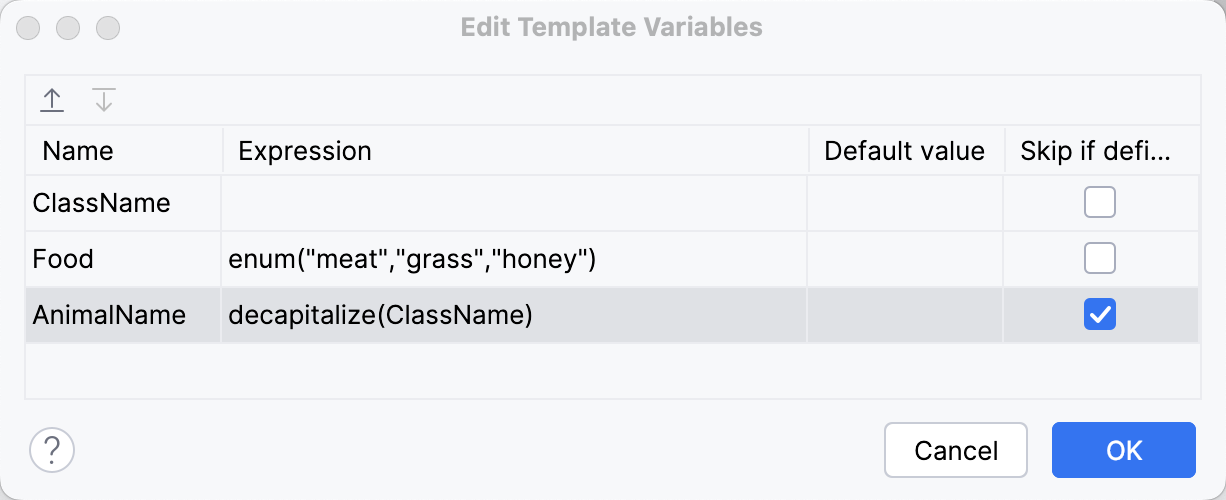Image resolution: width=1226 pixels, height=500 pixels.
Task: Select the Food variable name cell
Action: [x=63, y=259]
